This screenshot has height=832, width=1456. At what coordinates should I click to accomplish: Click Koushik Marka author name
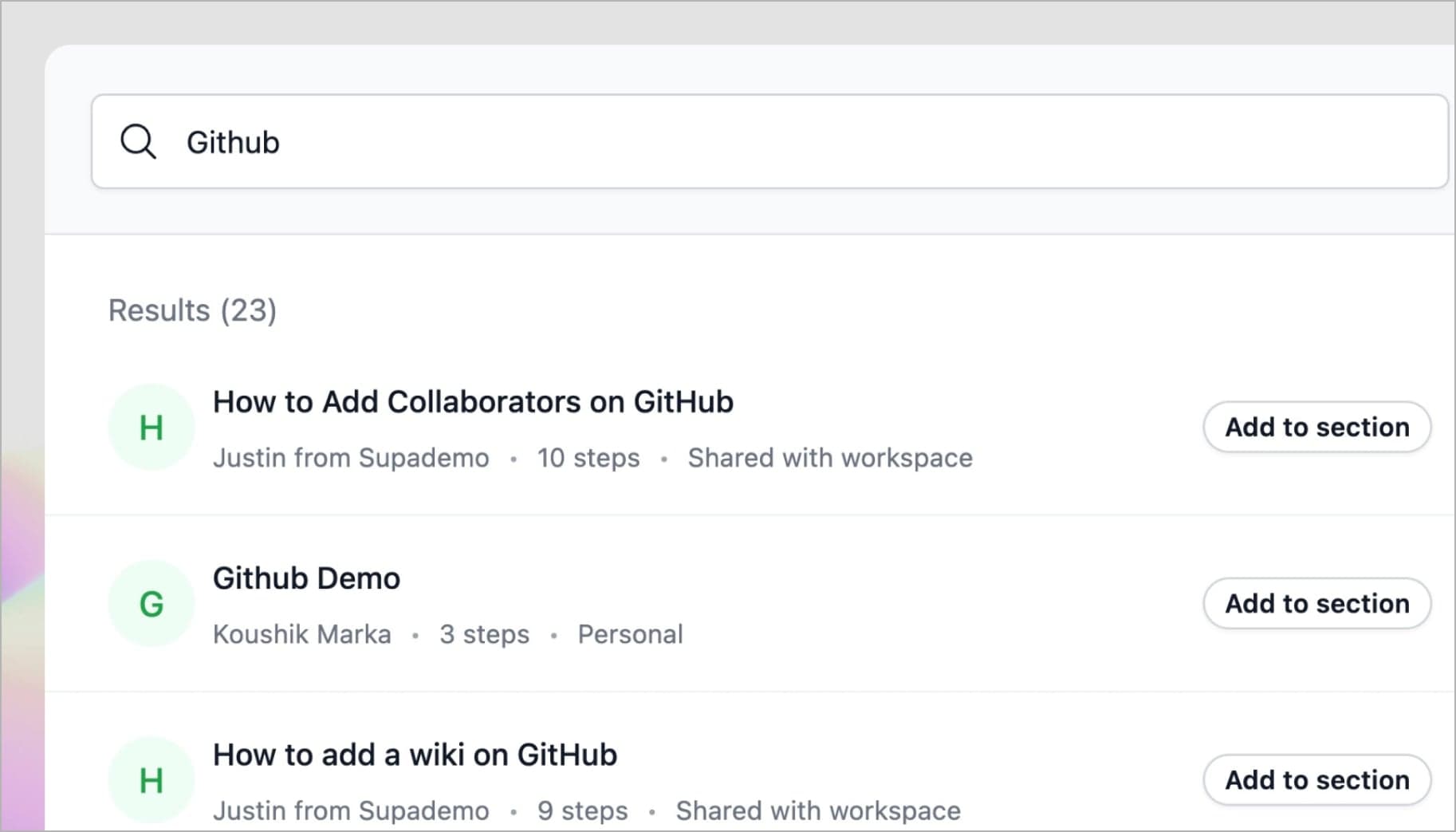(302, 634)
